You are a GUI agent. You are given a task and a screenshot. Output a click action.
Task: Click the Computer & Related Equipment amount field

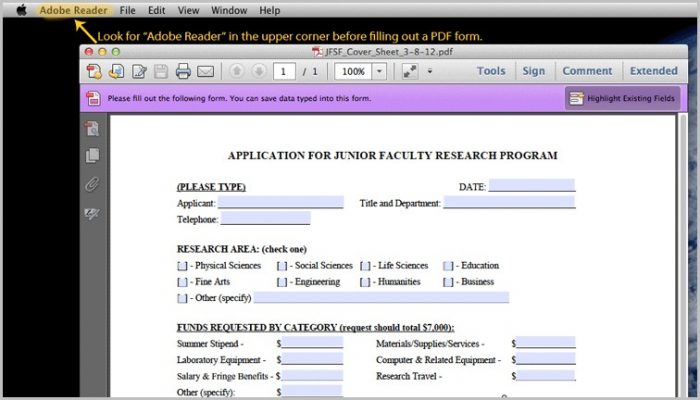546,359
